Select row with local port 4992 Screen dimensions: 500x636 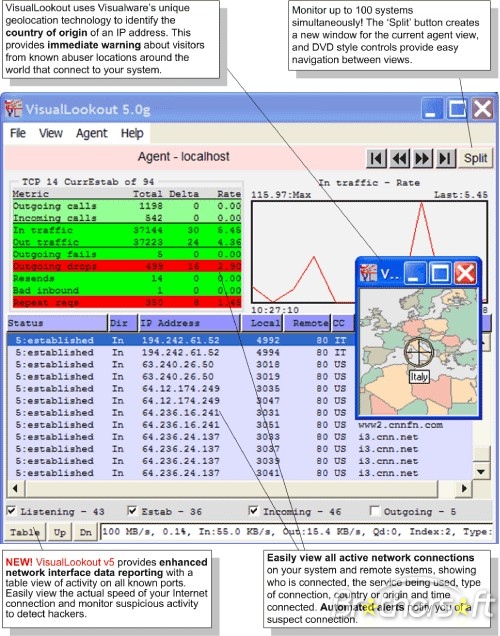181,340
